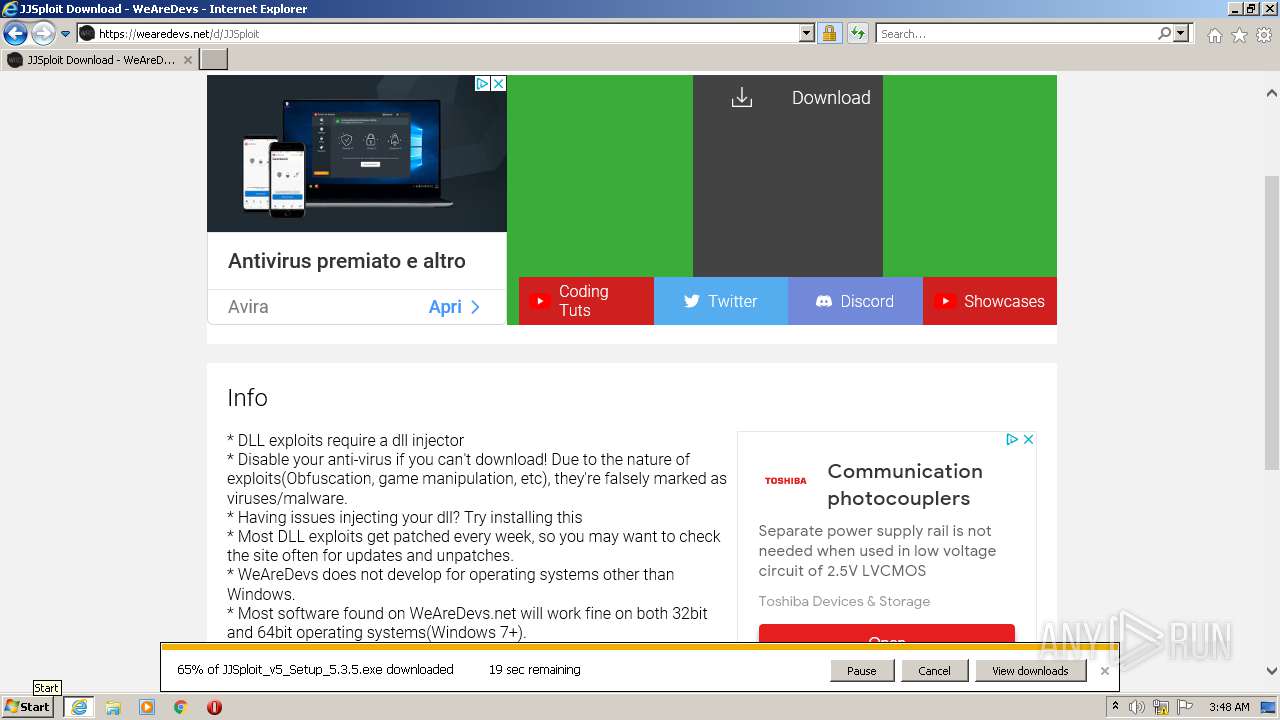1280x720 pixels.
Task: Close the Toshiba ad with X
Action: coord(1028,439)
